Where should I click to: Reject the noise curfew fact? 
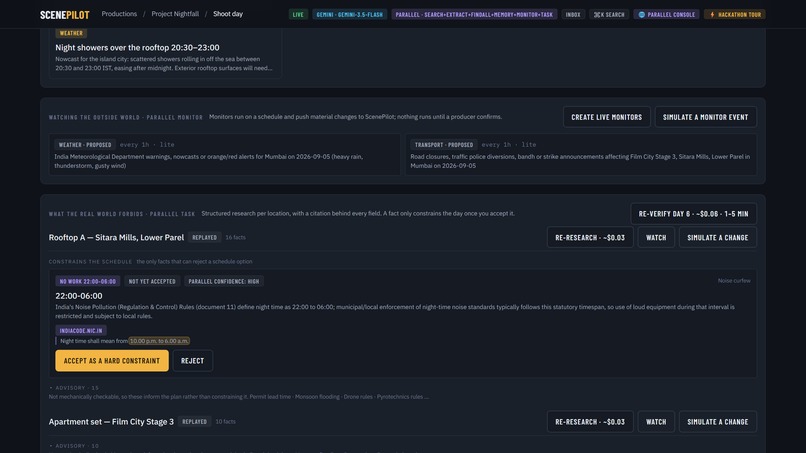(192, 361)
